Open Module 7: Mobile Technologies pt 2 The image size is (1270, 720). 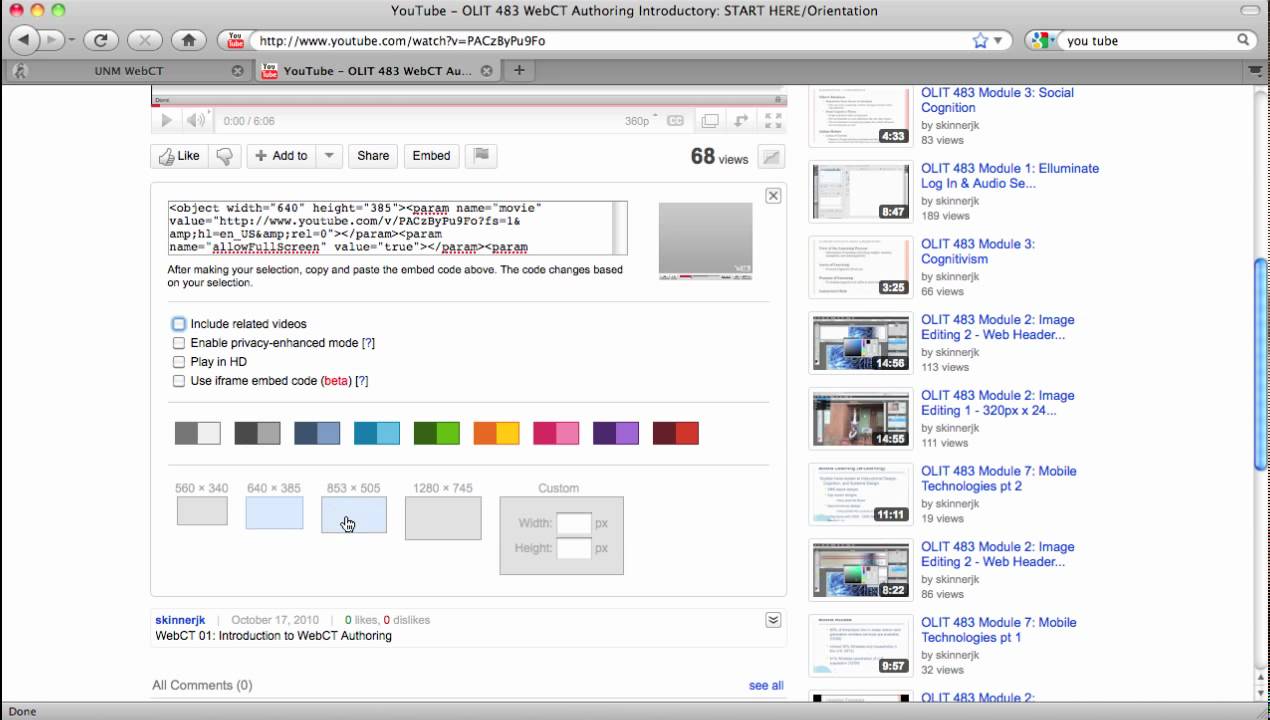(999, 478)
